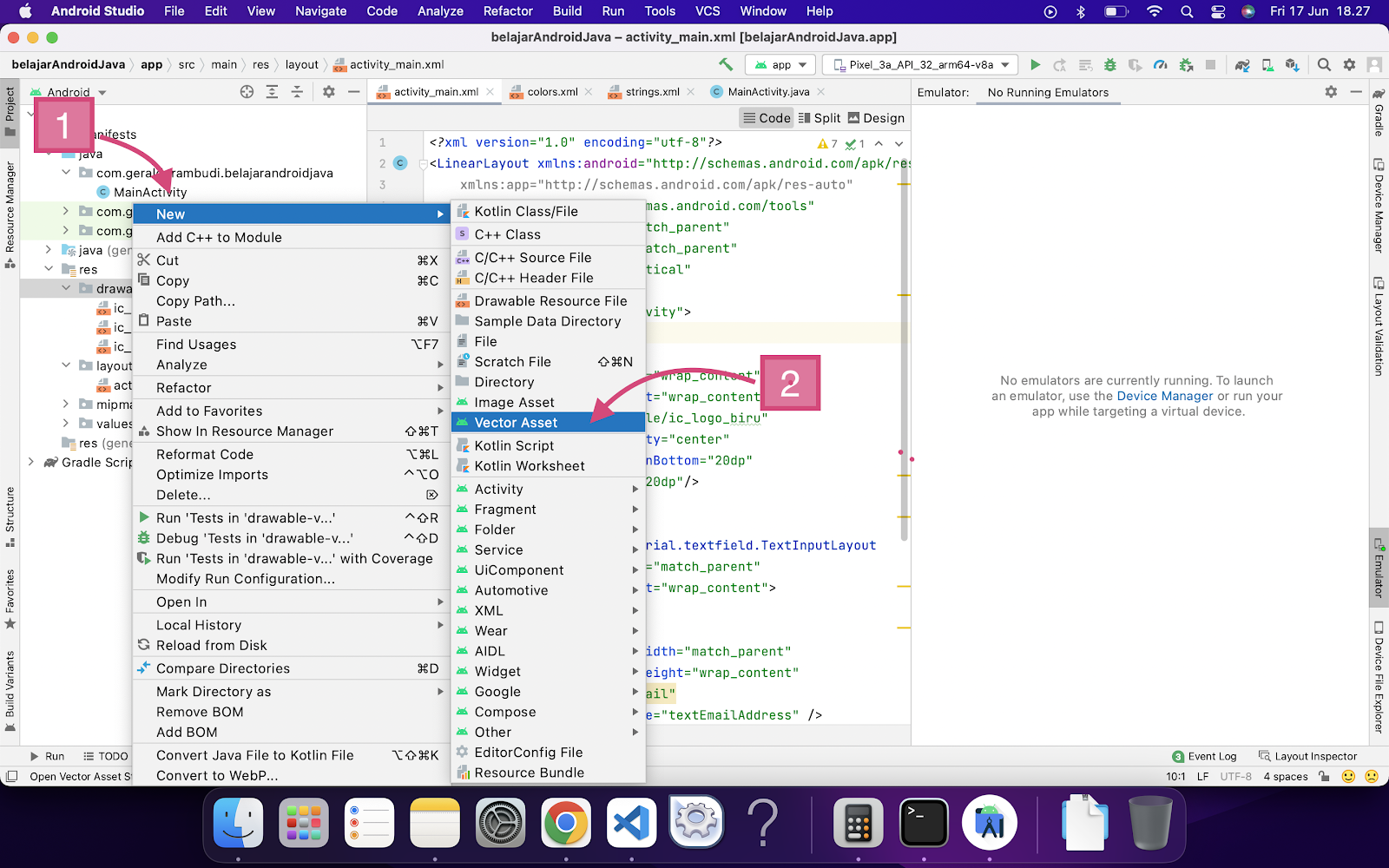Image resolution: width=1389 pixels, height=868 pixels.
Task: Click Collapse All icon in Project panel
Action: [297, 92]
